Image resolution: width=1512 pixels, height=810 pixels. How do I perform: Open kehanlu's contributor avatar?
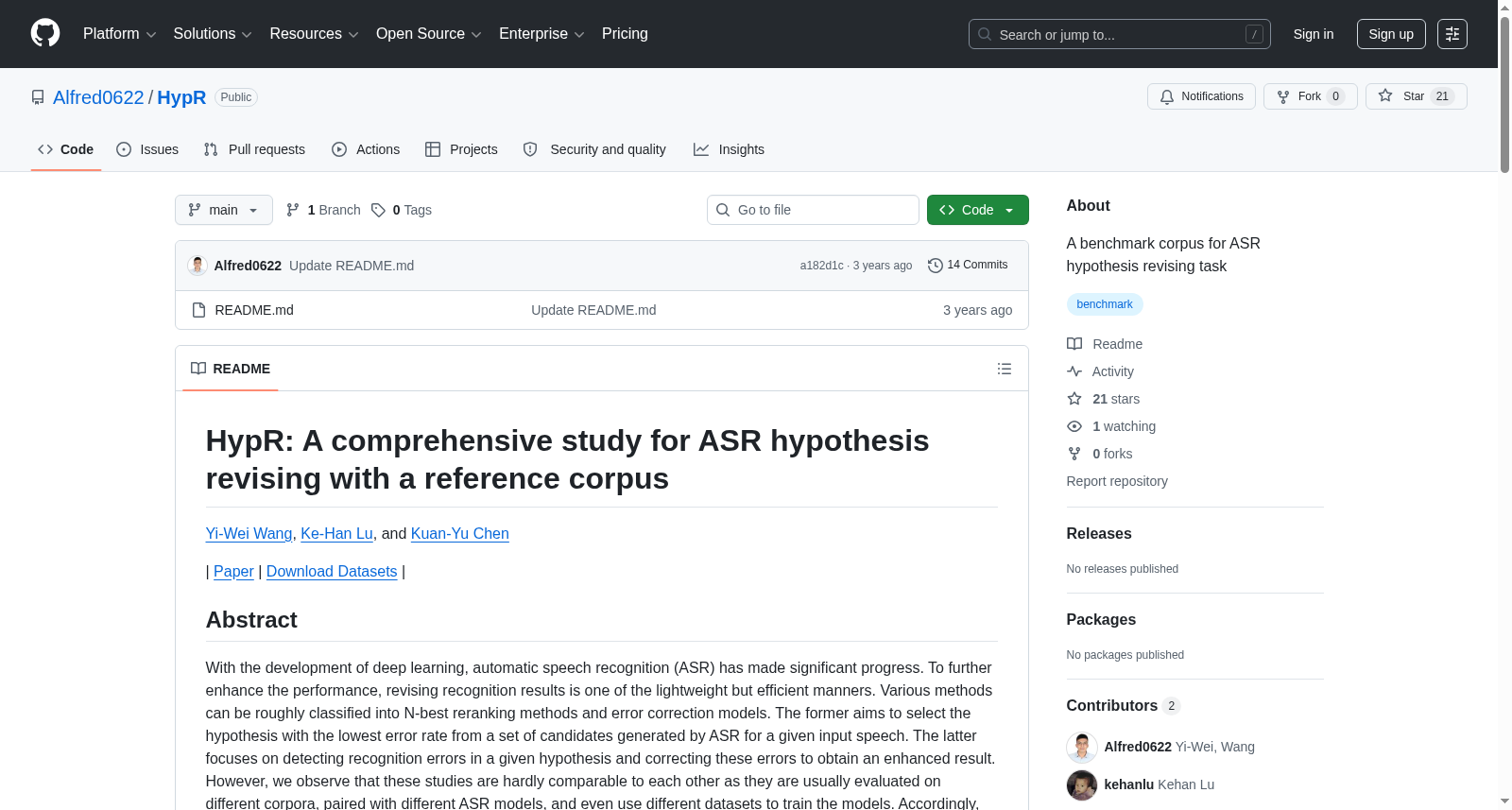(1082, 784)
